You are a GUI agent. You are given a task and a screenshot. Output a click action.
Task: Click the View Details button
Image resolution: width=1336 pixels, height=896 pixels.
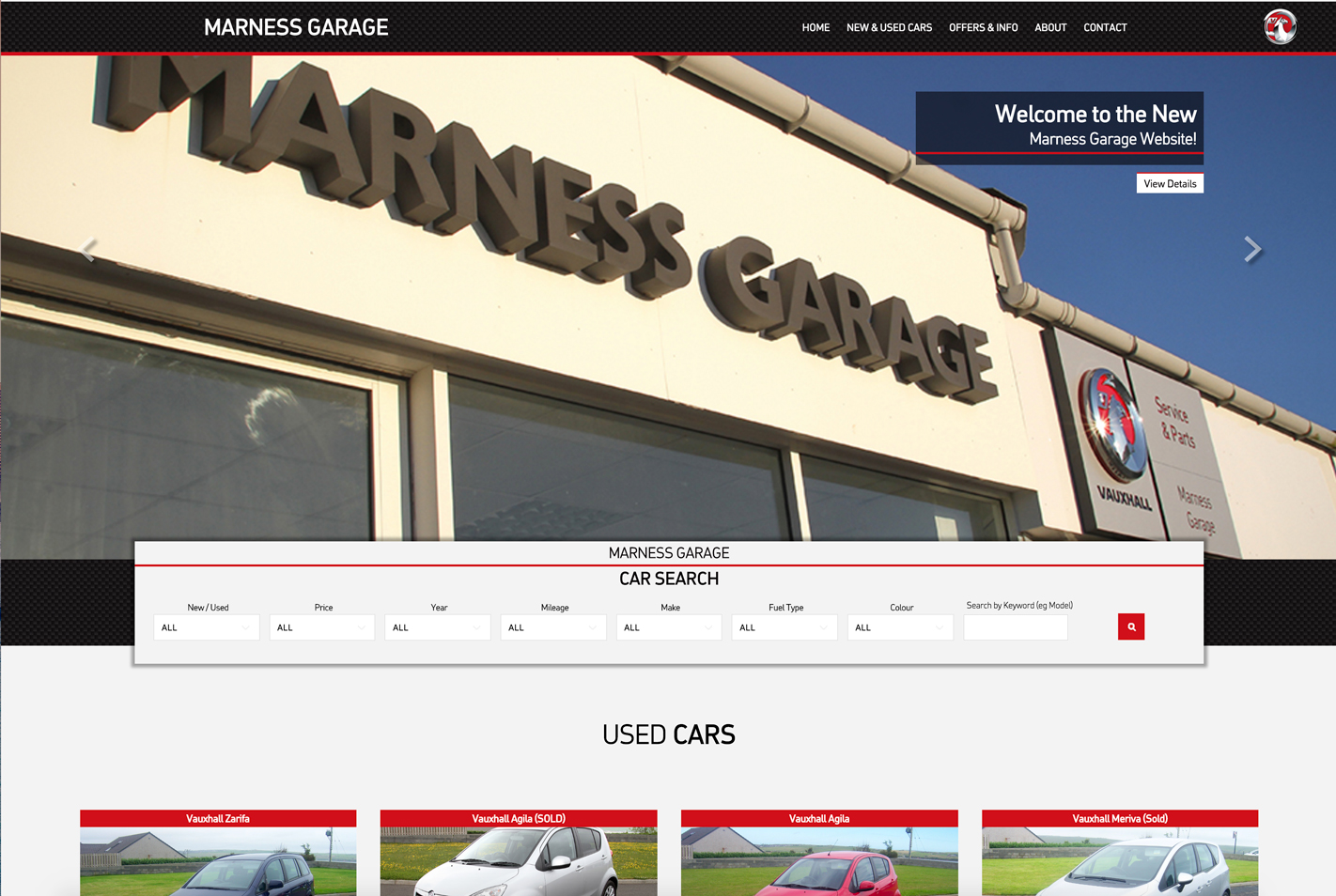pos(1170,183)
